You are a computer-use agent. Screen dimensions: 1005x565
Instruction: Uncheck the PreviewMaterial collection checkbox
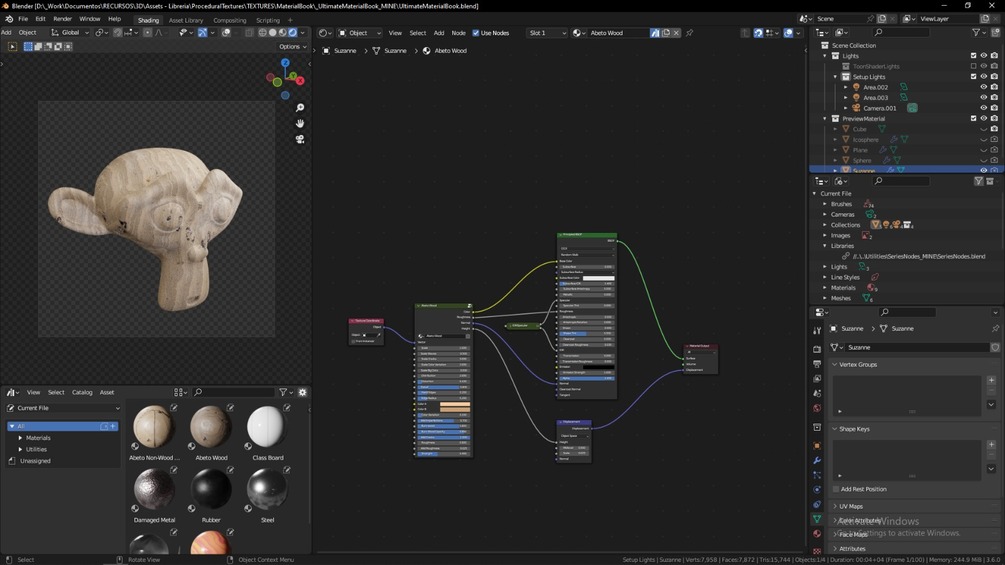pyautogui.click(x=973, y=119)
